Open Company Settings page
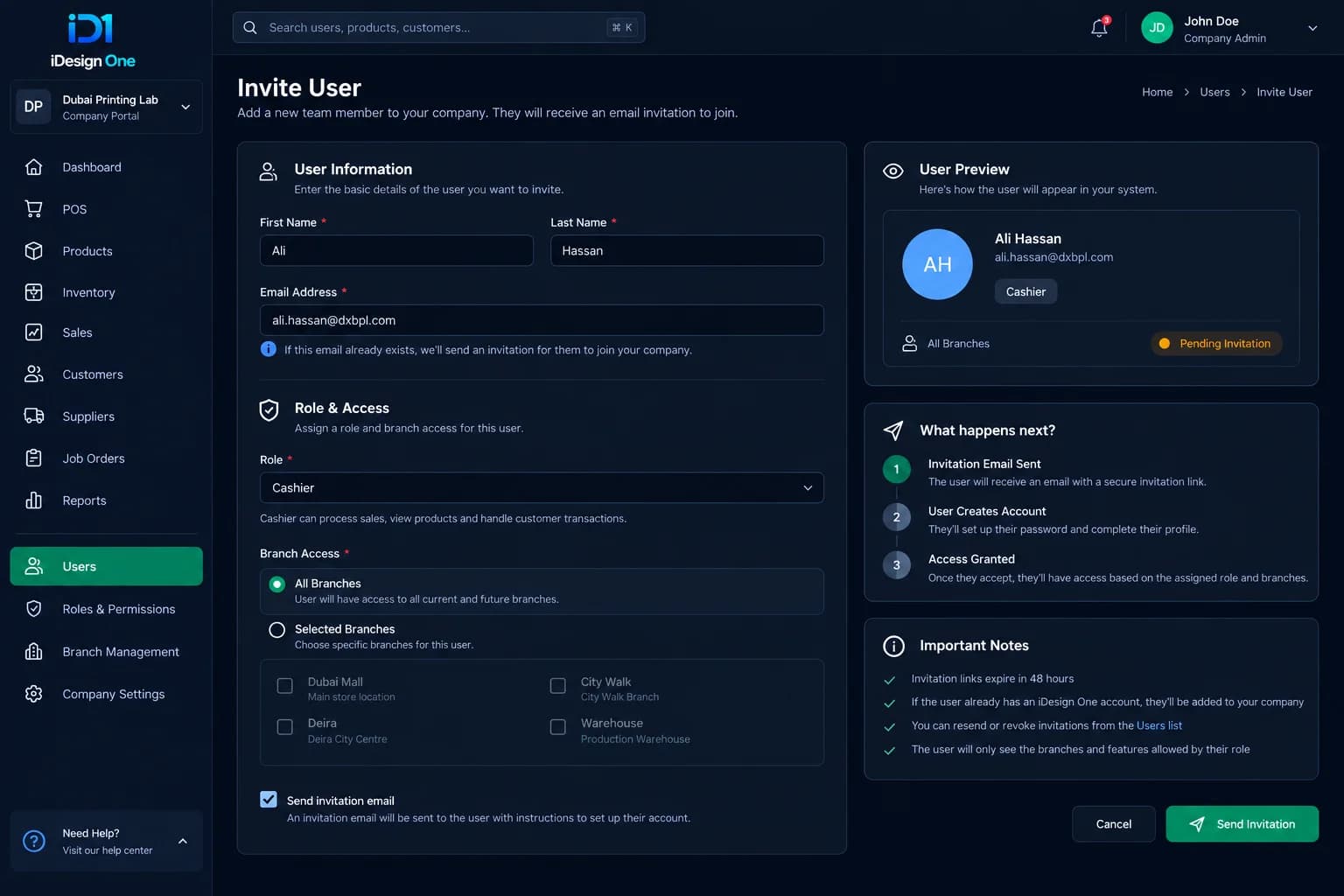Screen dimensions: 1344x896 (x=106, y=694)
